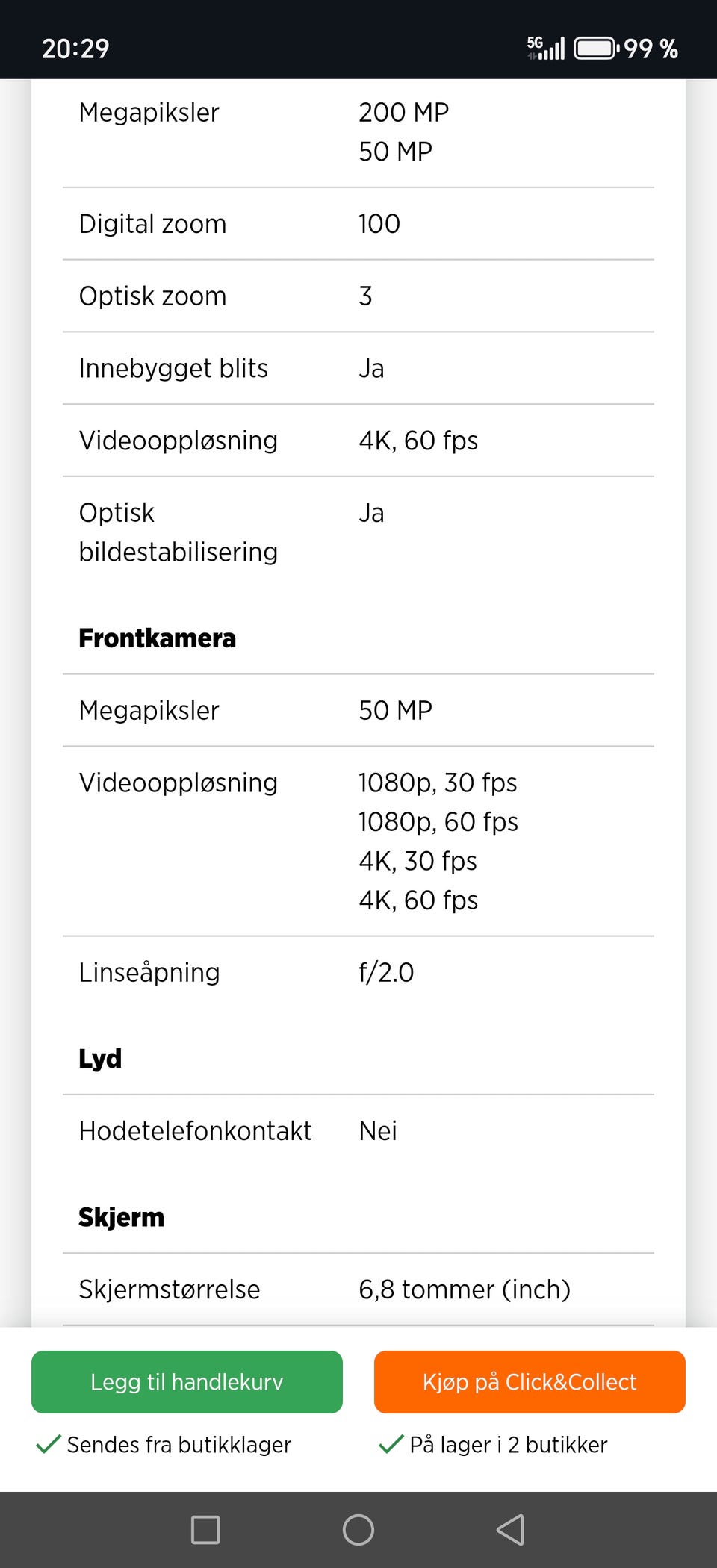Open the På lager i 2 butikker info
The height and width of the screenshot is (1568, 717).
[x=509, y=1445]
